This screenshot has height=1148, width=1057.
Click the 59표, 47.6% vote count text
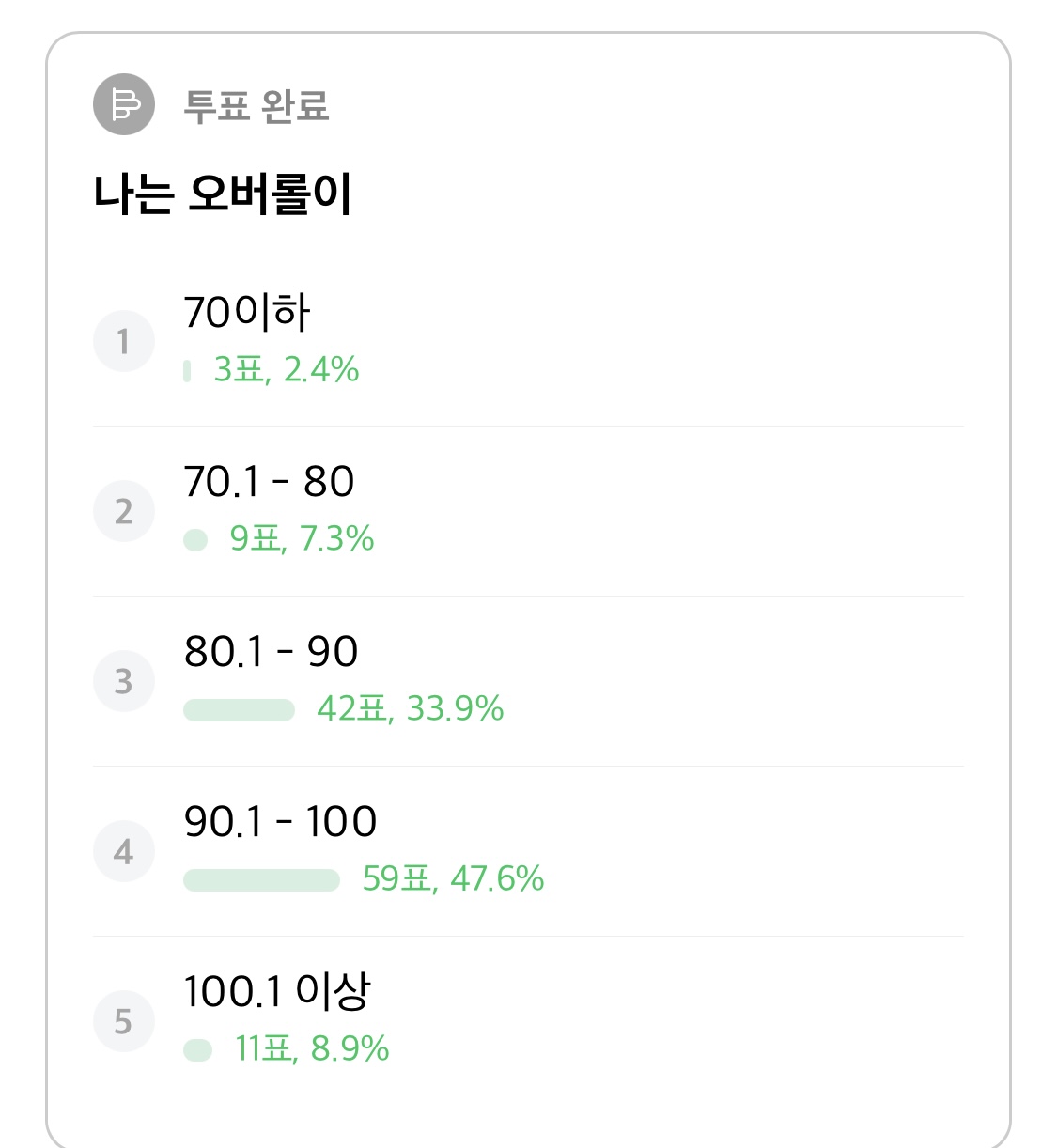tap(453, 878)
